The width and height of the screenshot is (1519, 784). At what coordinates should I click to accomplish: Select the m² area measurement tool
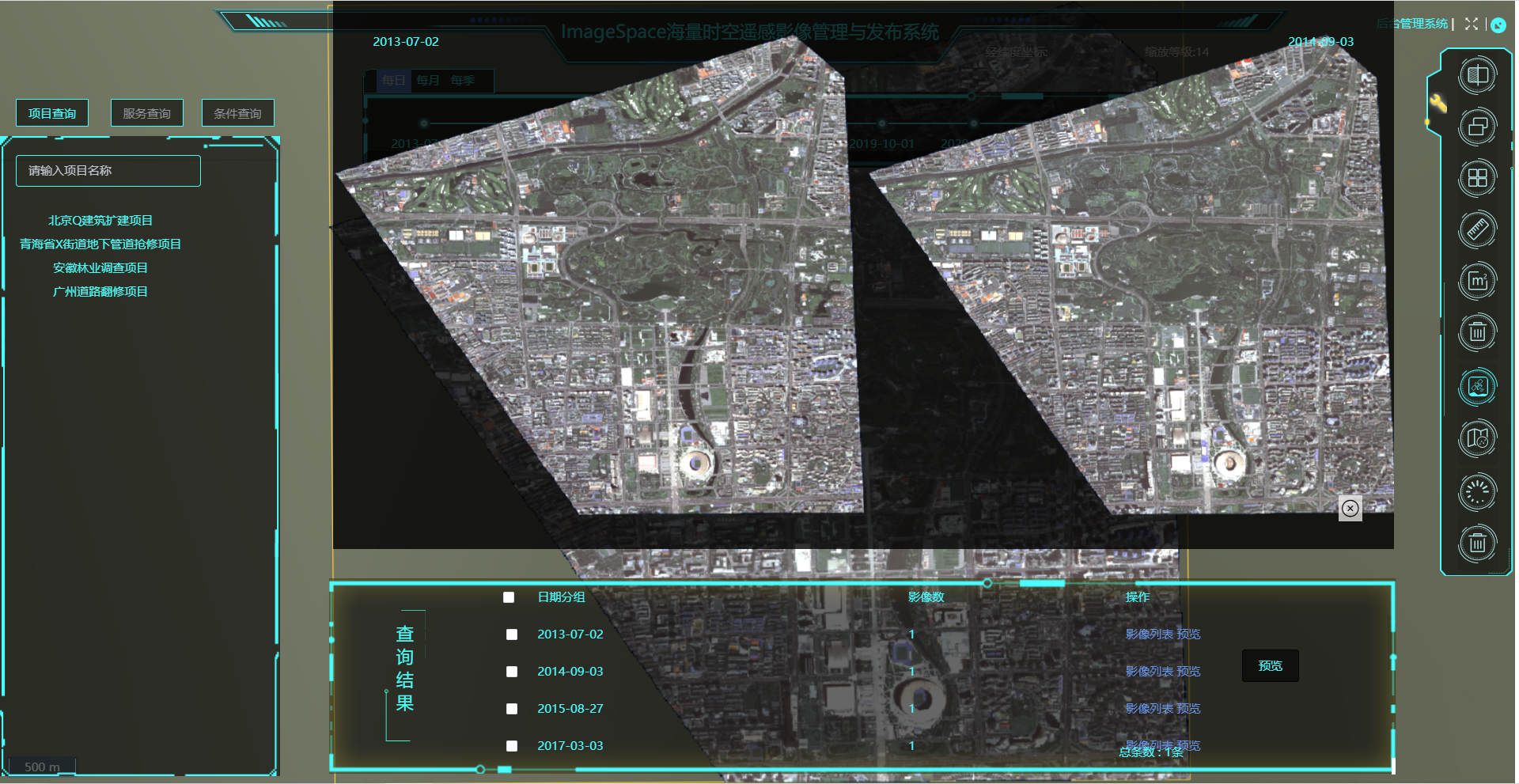click(x=1476, y=281)
